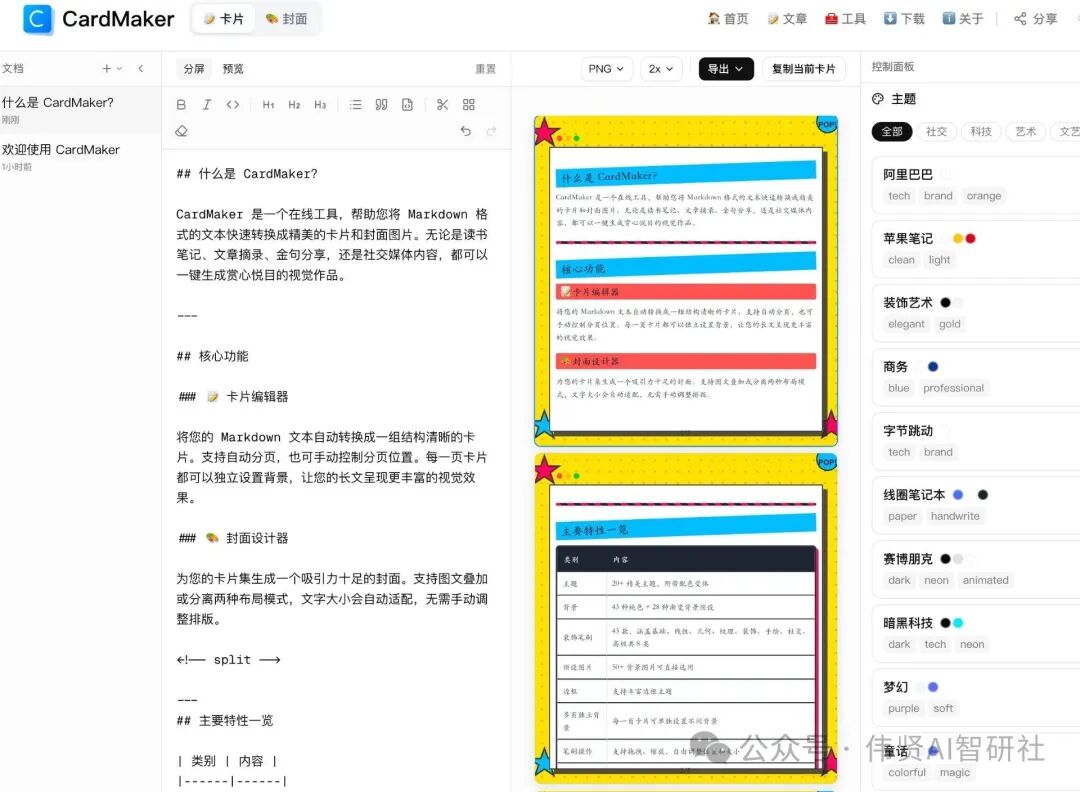Add a new document with plus icon
This screenshot has height=792, width=1080.
pos(106,68)
